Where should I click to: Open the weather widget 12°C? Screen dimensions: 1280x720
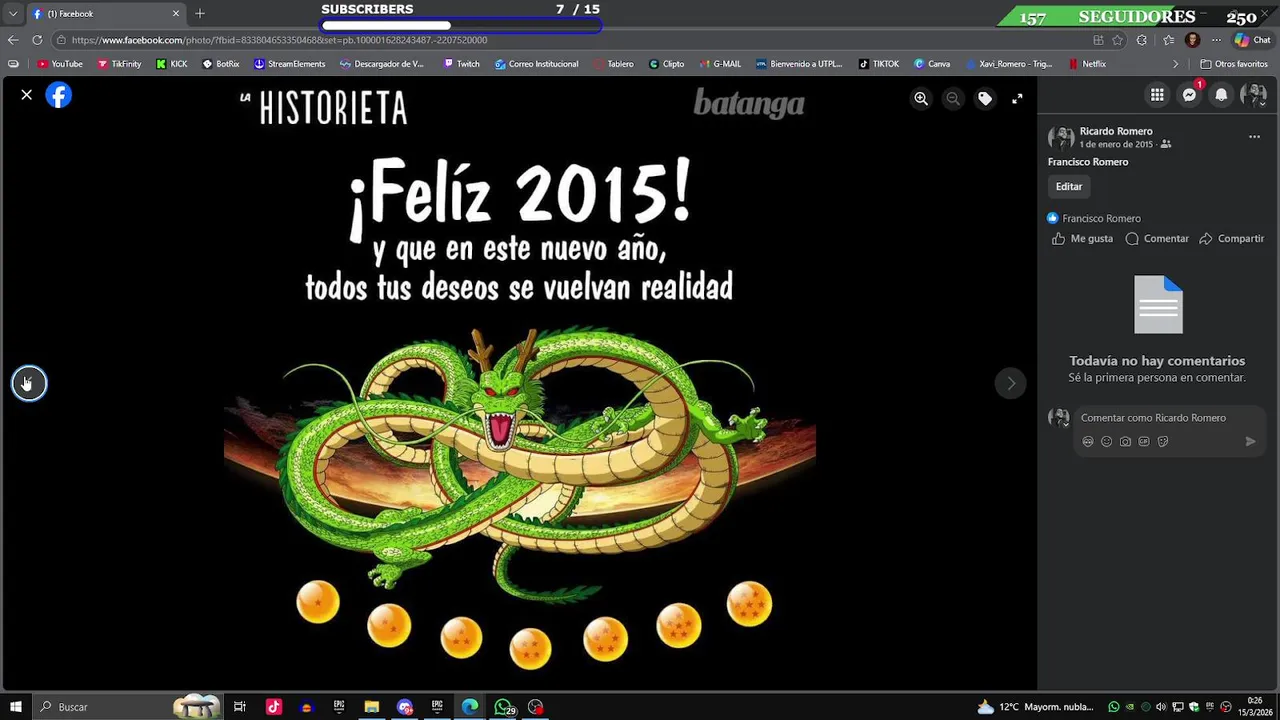tap(1036, 707)
